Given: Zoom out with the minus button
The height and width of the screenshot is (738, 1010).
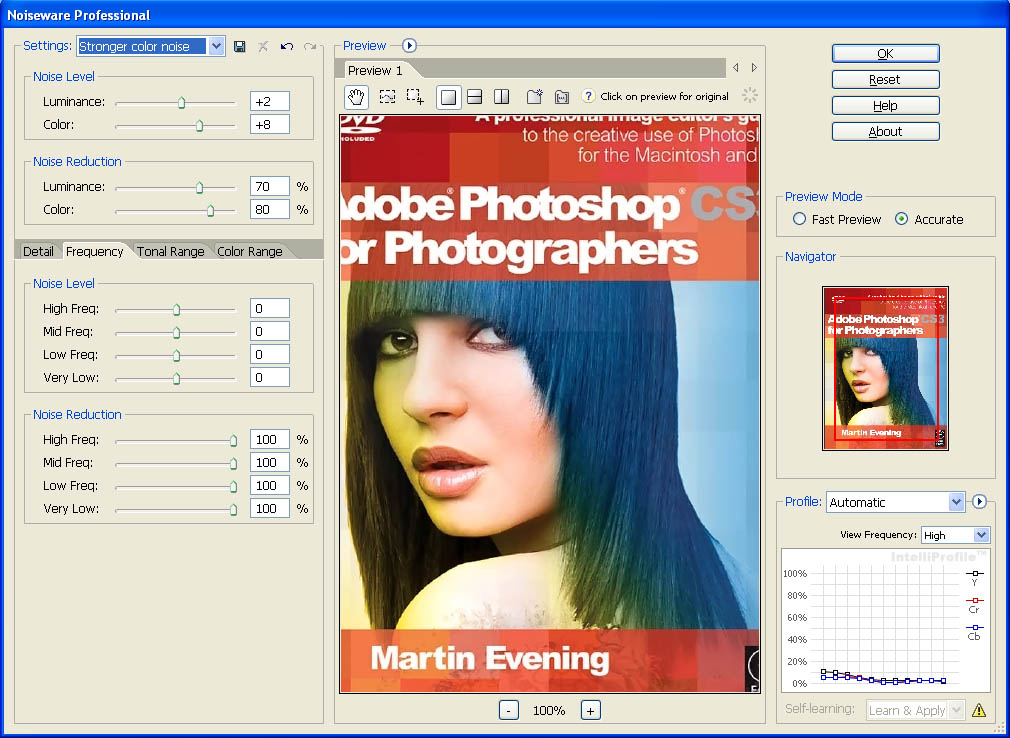Looking at the screenshot, I should [x=509, y=710].
